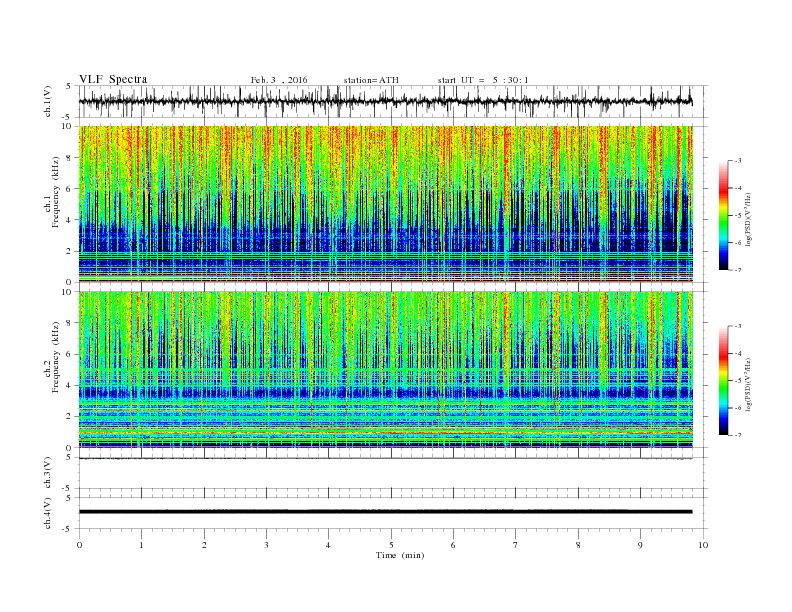The width and height of the screenshot is (792, 612).
Task: Click the "-5" tick of the ch.4(V) axis
Action: pos(67,529)
